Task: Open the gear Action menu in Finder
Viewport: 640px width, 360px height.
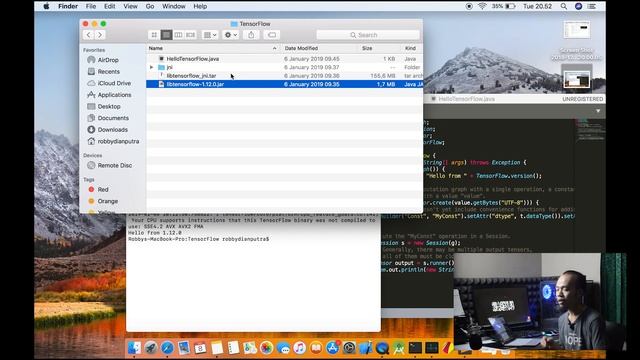Action: pos(231,35)
